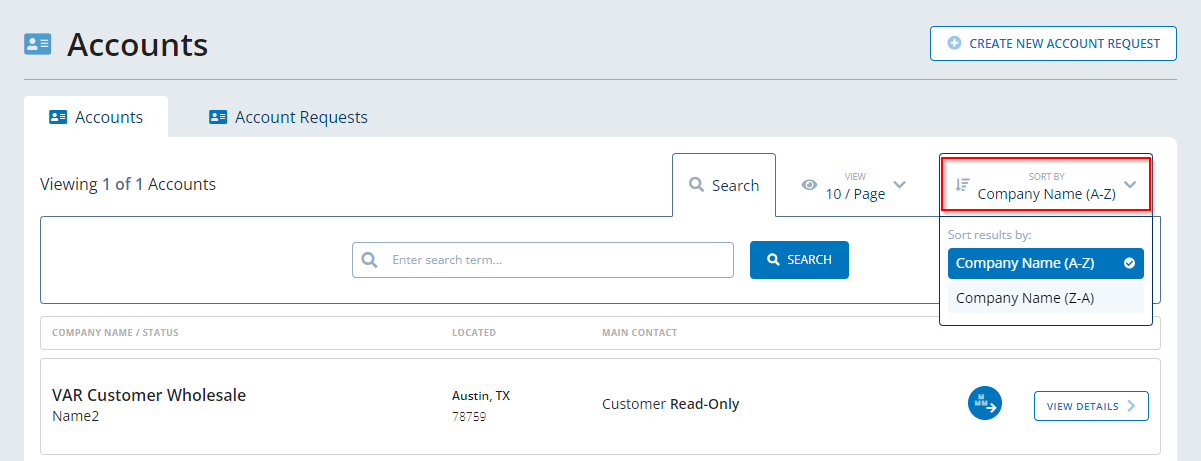
Task: Click the blue boxes-with-arrow icon for VAR Customer Wholesale
Action: (985, 404)
